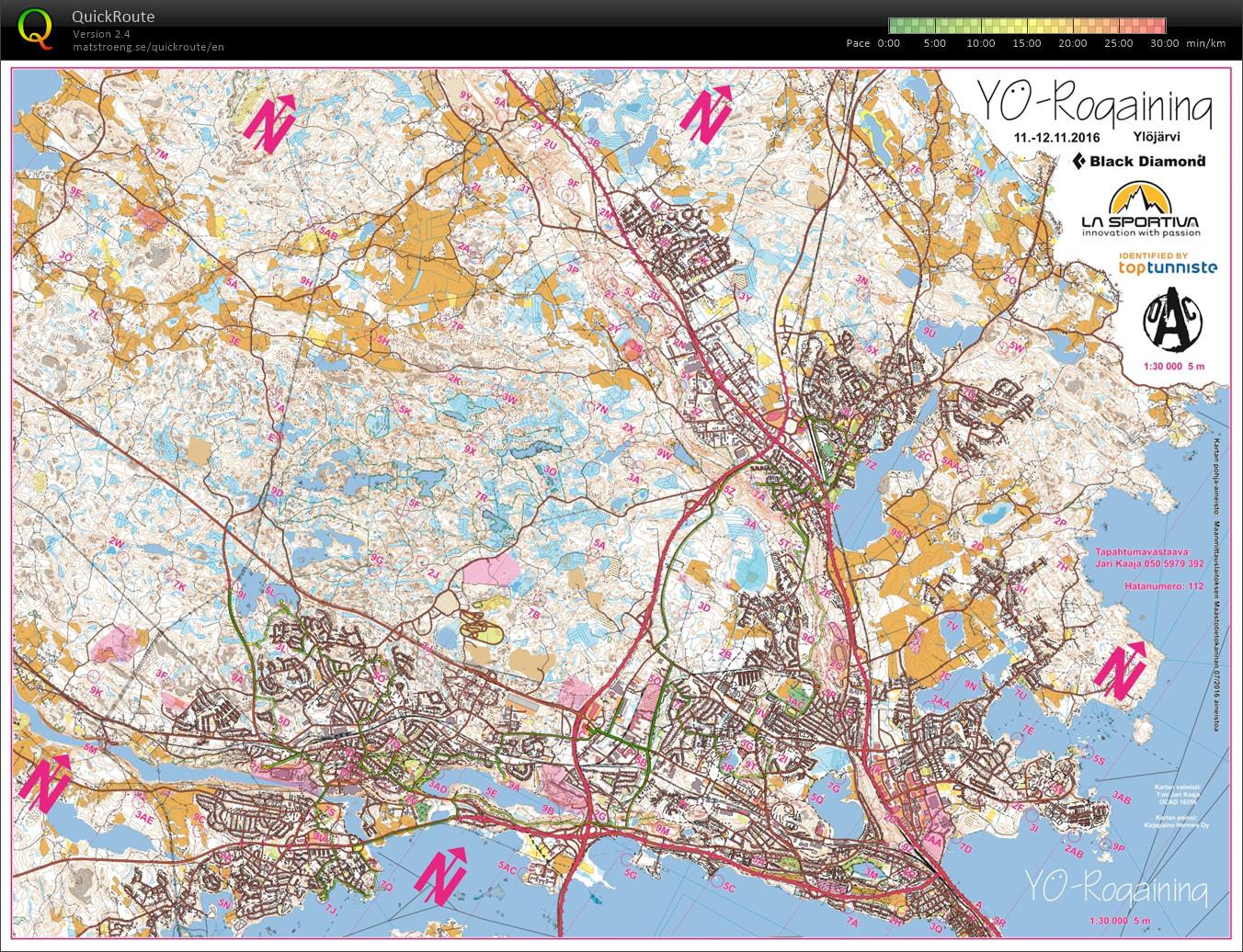Click the 20:00 pace tick label
Image resolution: width=1243 pixels, height=952 pixels.
[1073, 43]
